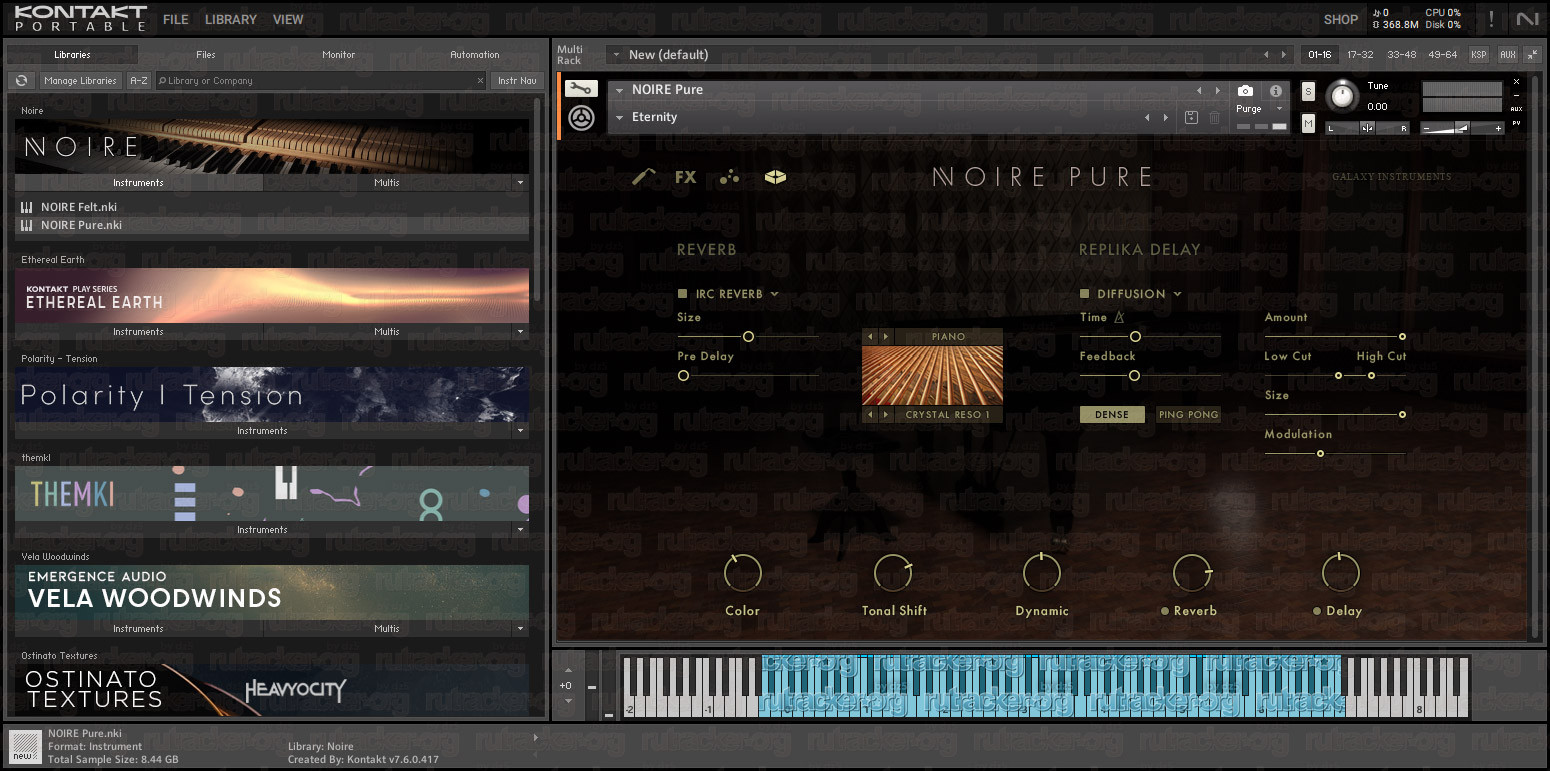Select previous impulse before CRYSTAL RESO 1
The width and height of the screenshot is (1550, 771).
click(870, 415)
